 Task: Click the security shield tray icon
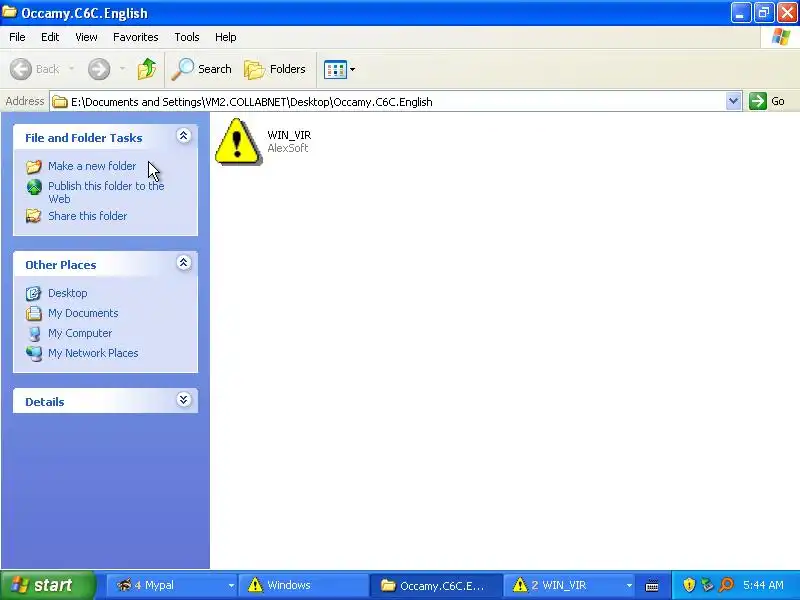(689, 585)
